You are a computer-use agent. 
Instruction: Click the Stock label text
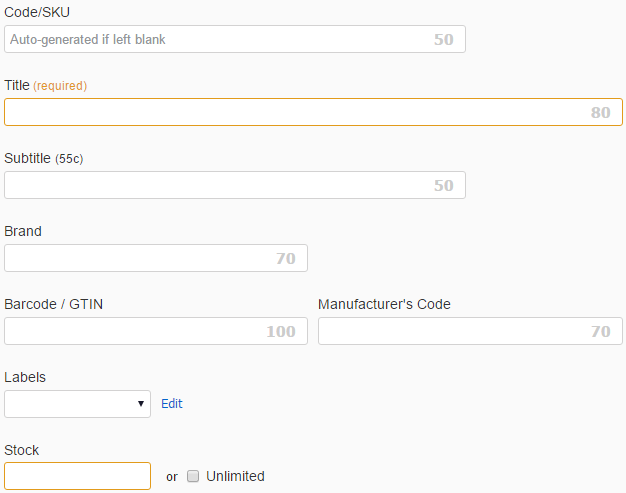pos(22,450)
